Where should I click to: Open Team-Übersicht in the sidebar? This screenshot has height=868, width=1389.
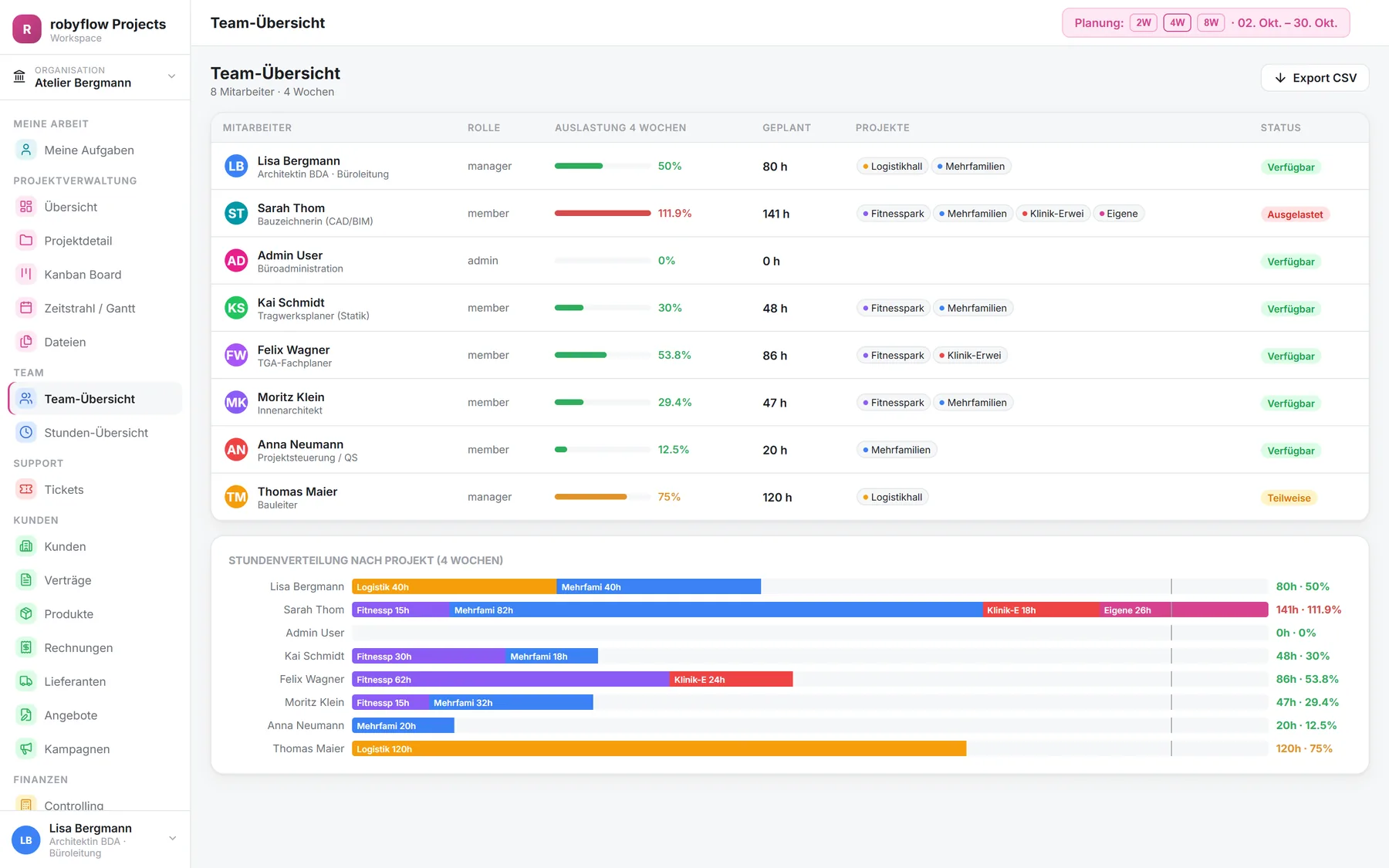click(x=95, y=399)
